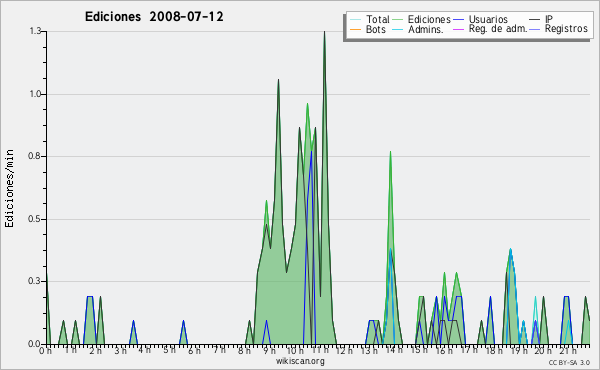Select the 'Bots' legend entry
The width and height of the screenshot is (600, 370).
click(375, 29)
